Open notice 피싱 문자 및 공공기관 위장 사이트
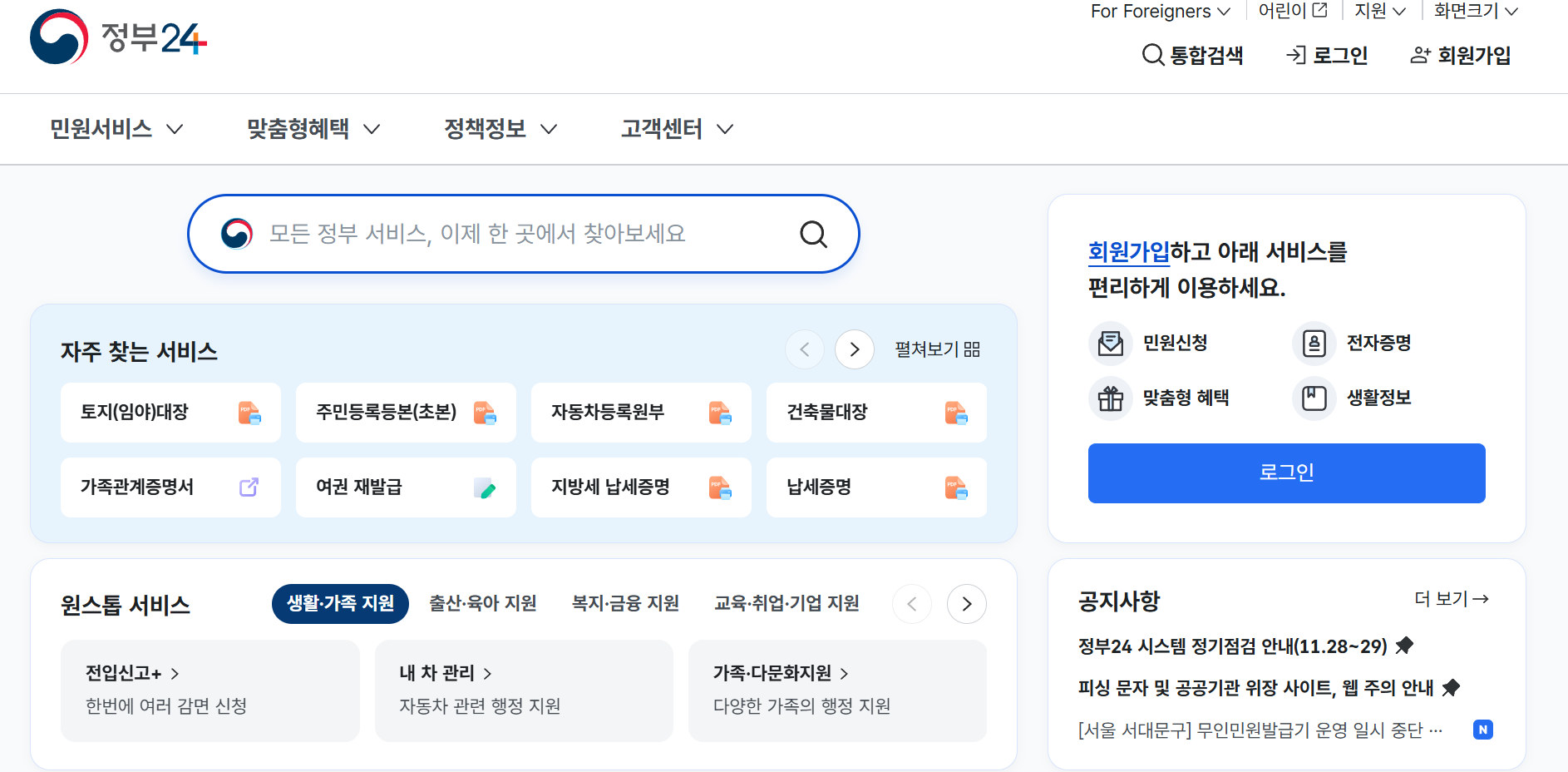Image resolution: width=1568 pixels, height=772 pixels. click(x=1256, y=688)
